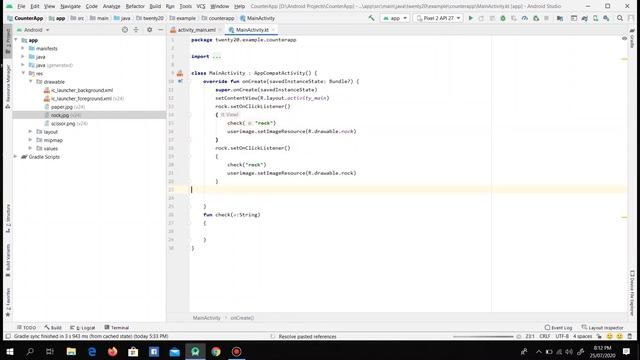Open the Navigate menu
This screenshot has width=640, height=360.
click(x=70, y=6)
